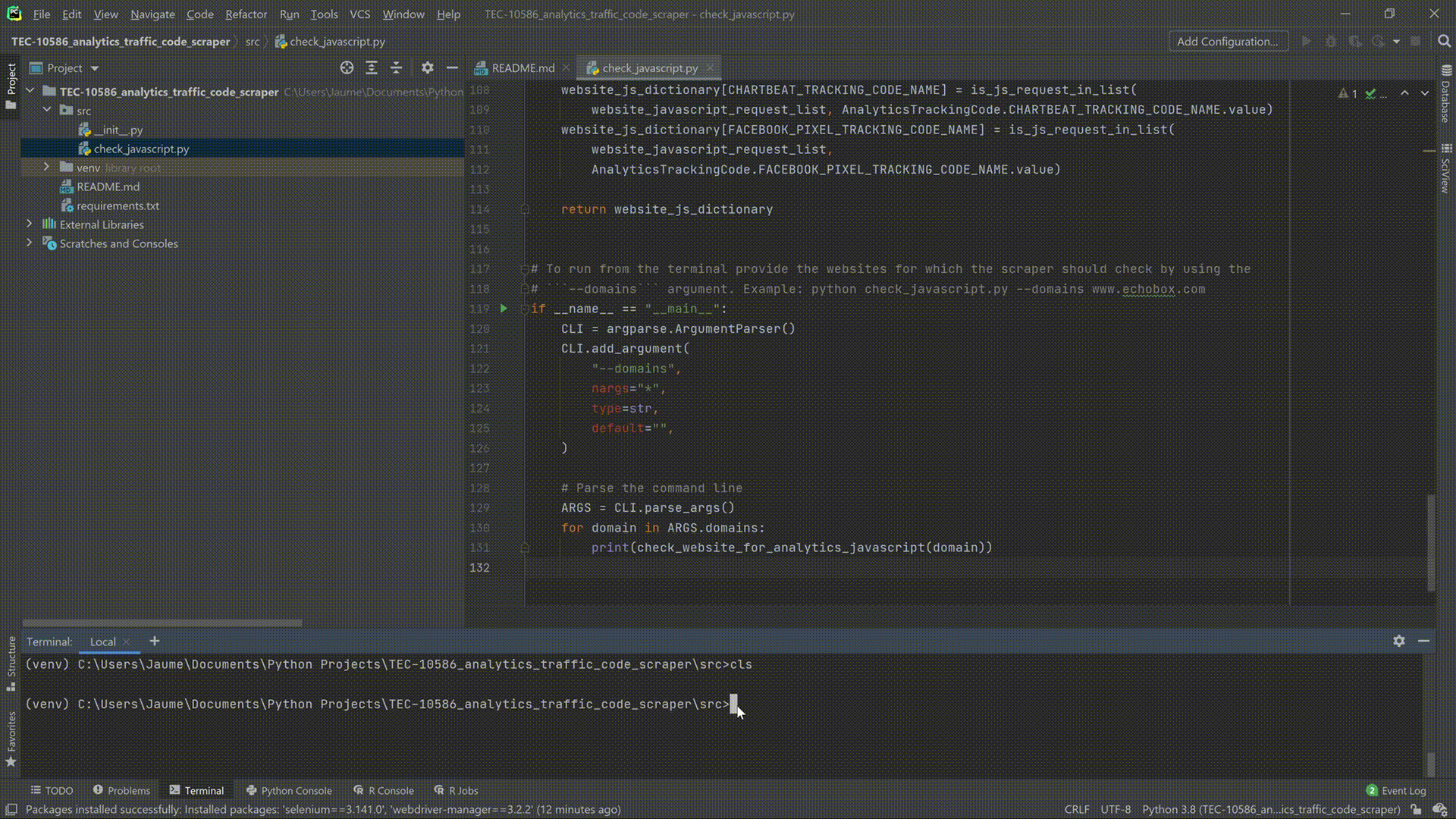Click Python 3.8 interpreter selector

[1271, 809]
